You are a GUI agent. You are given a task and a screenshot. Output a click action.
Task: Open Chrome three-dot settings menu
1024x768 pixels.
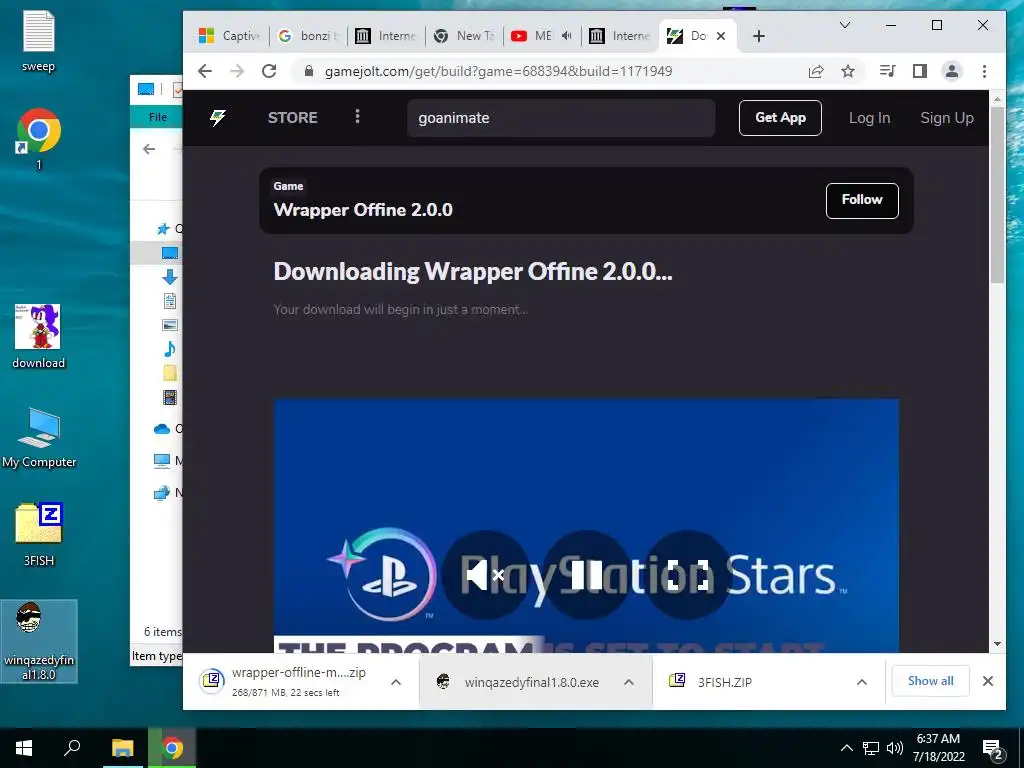click(x=984, y=71)
